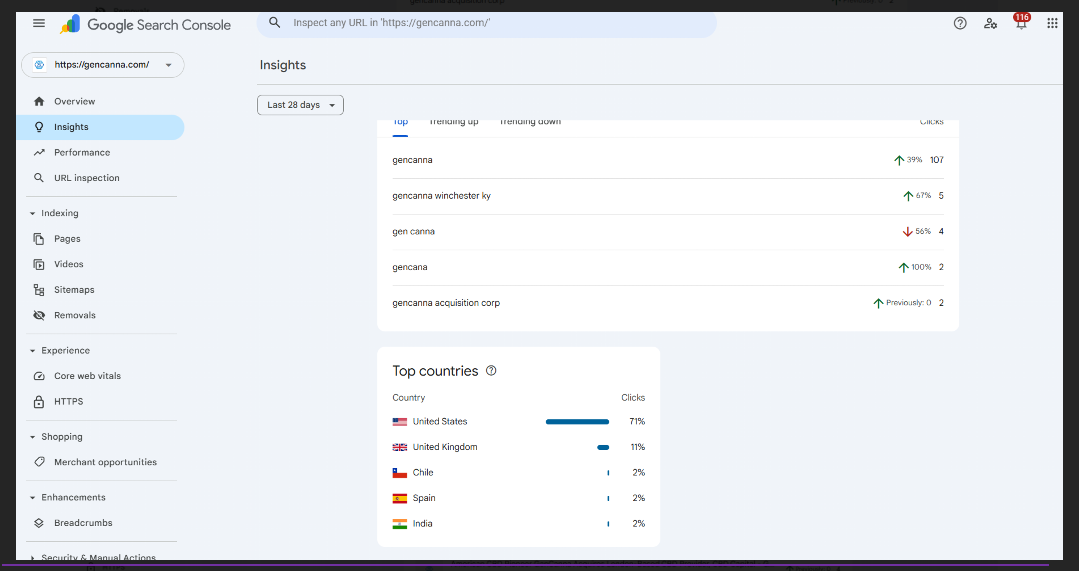Open the user settings icon
Viewport: 1079px width, 571px height.
(990, 23)
